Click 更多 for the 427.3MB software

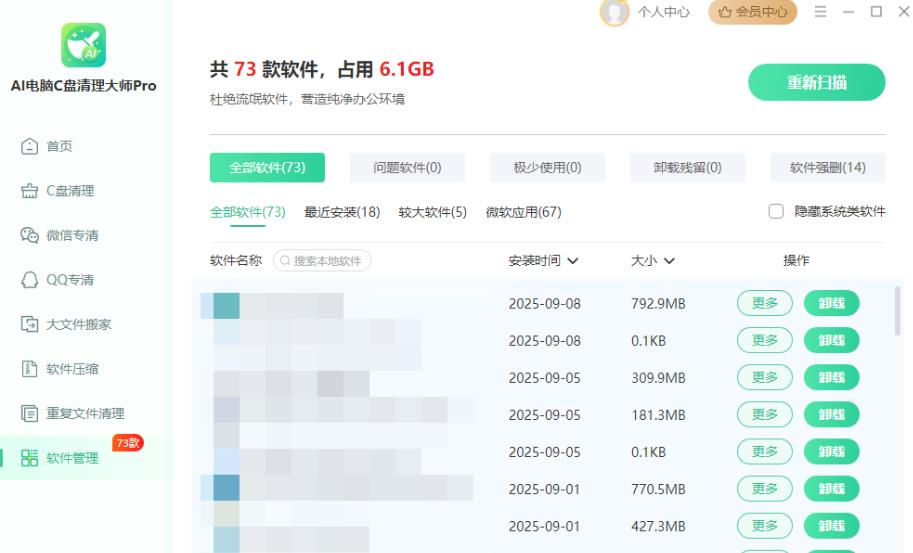click(x=765, y=526)
